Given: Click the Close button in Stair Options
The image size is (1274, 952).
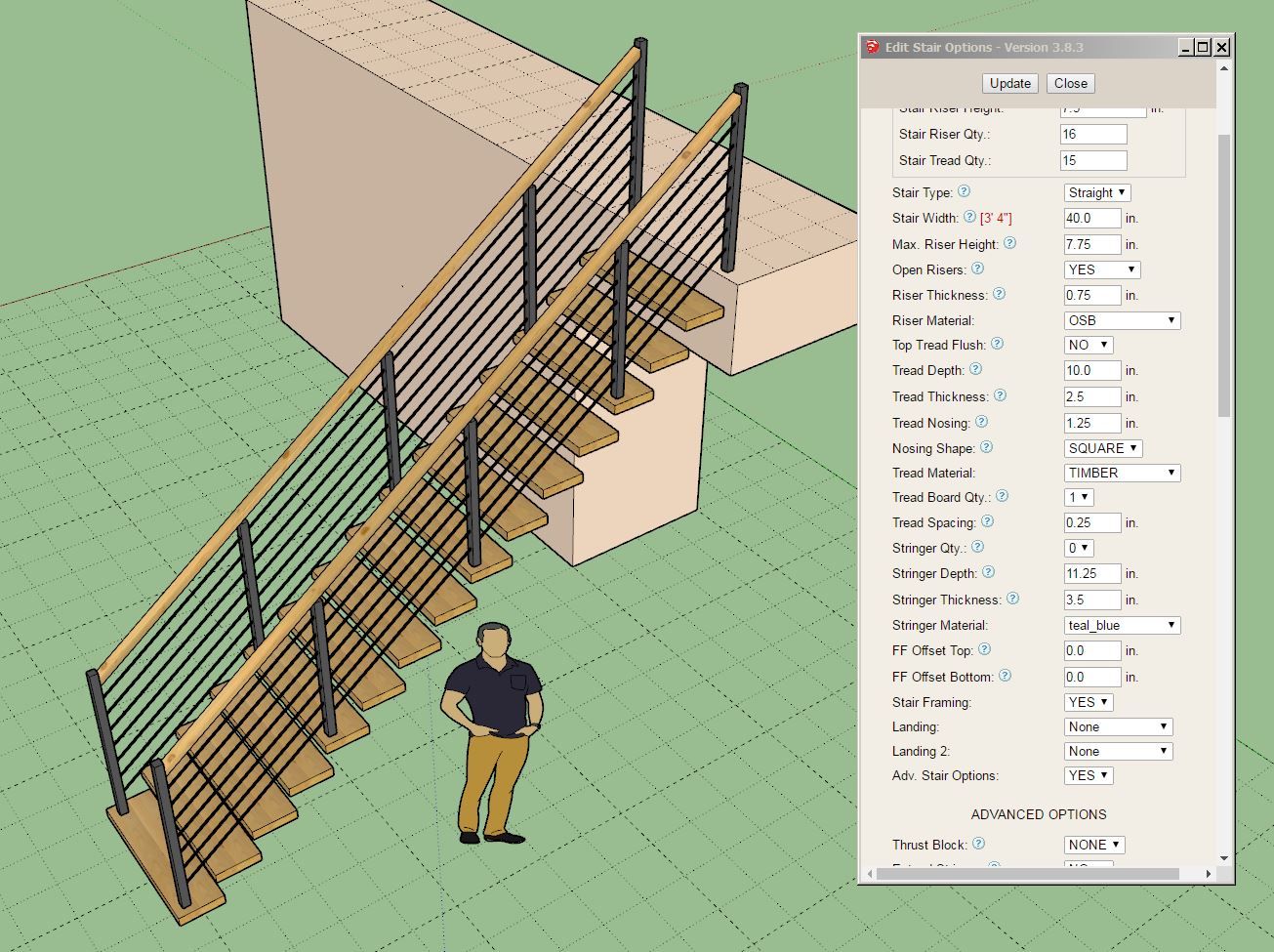Looking at the screenshot, I should pyautogui.click(x=1071, y=83).
